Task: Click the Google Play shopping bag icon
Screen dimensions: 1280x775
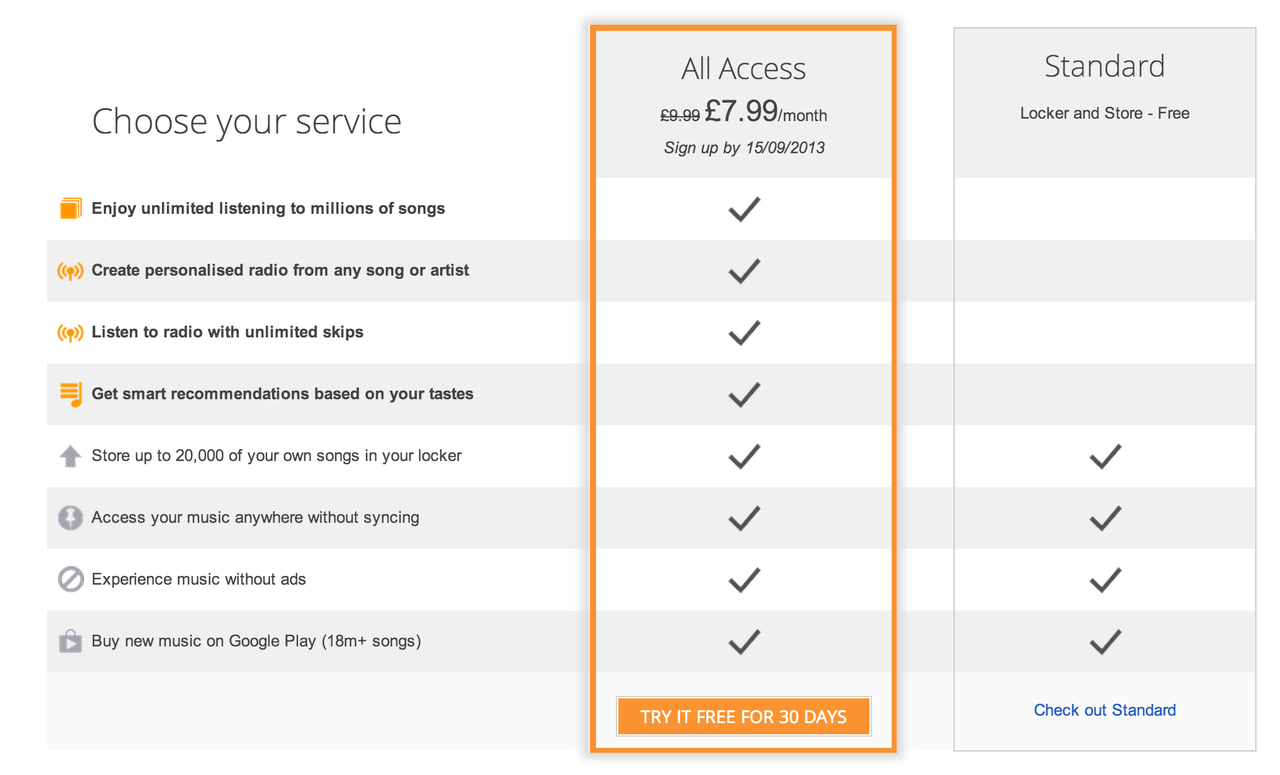Action: pos(70,641)
